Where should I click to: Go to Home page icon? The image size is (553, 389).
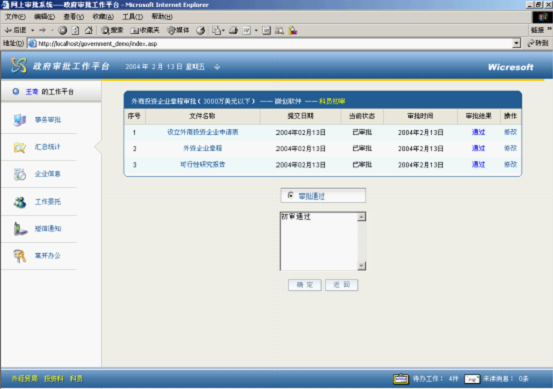pos(89,30)
